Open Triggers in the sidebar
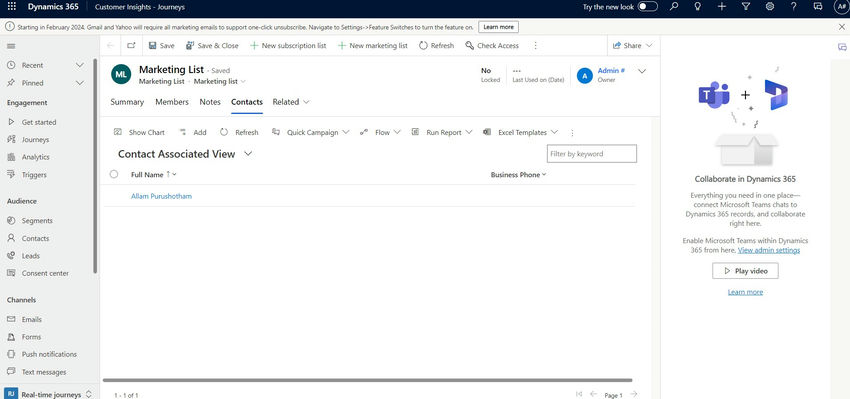850x399 pixels. (x=34, y=175)
